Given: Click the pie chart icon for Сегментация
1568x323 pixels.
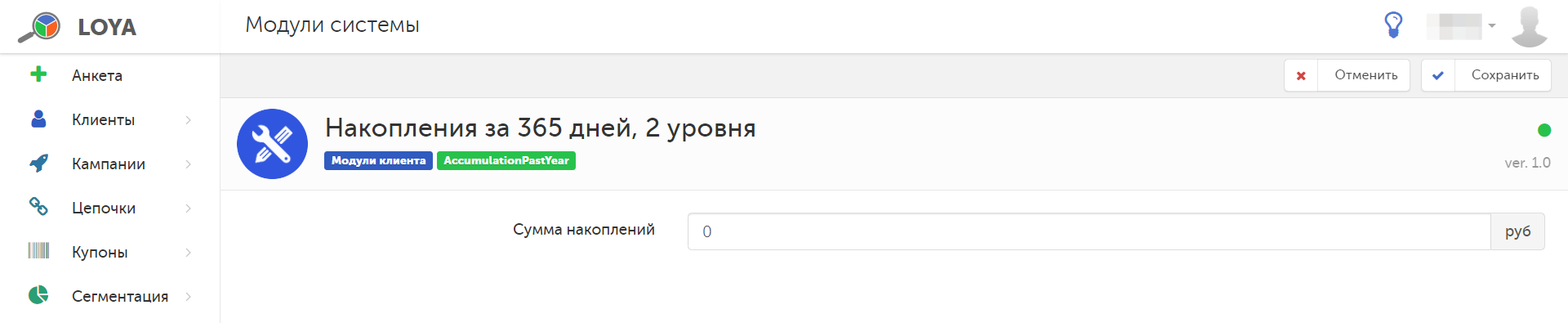Looking at the screenshot, I should click(38, 294).
